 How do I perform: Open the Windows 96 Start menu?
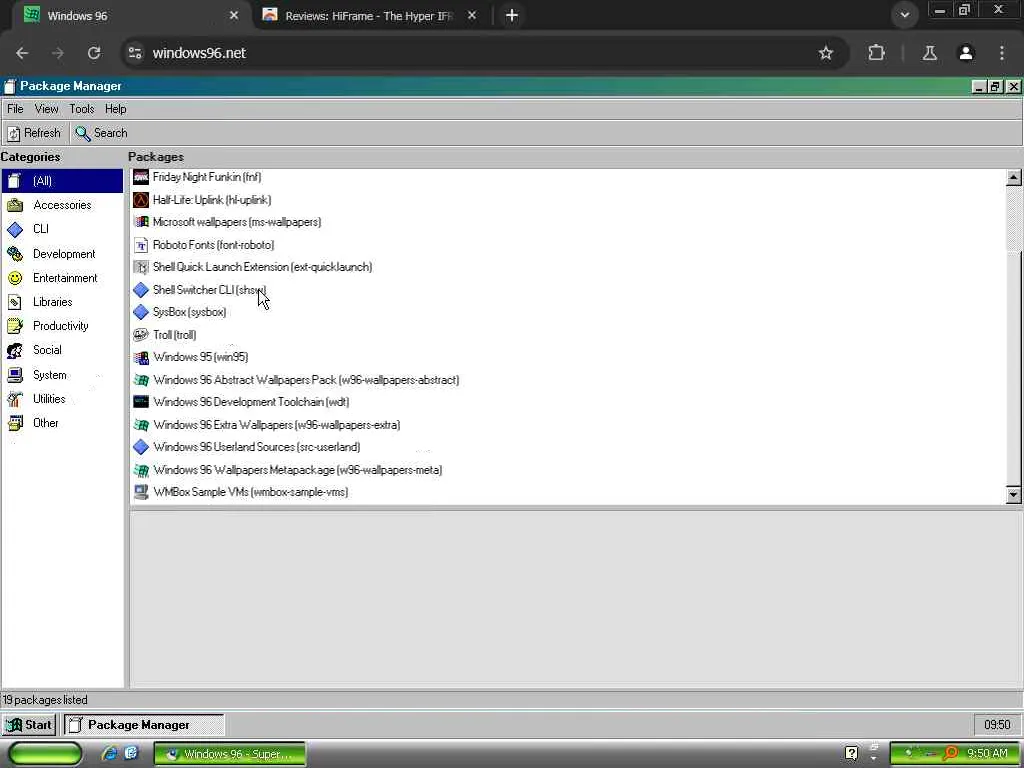tap(29, 725)
